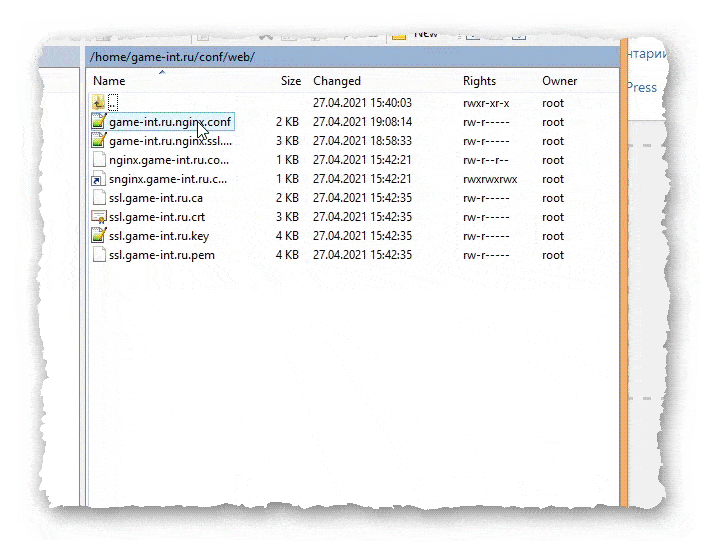Select file ssl.game-int.ru.key
This screenshot has height=544, width=704.
(159, 236)
